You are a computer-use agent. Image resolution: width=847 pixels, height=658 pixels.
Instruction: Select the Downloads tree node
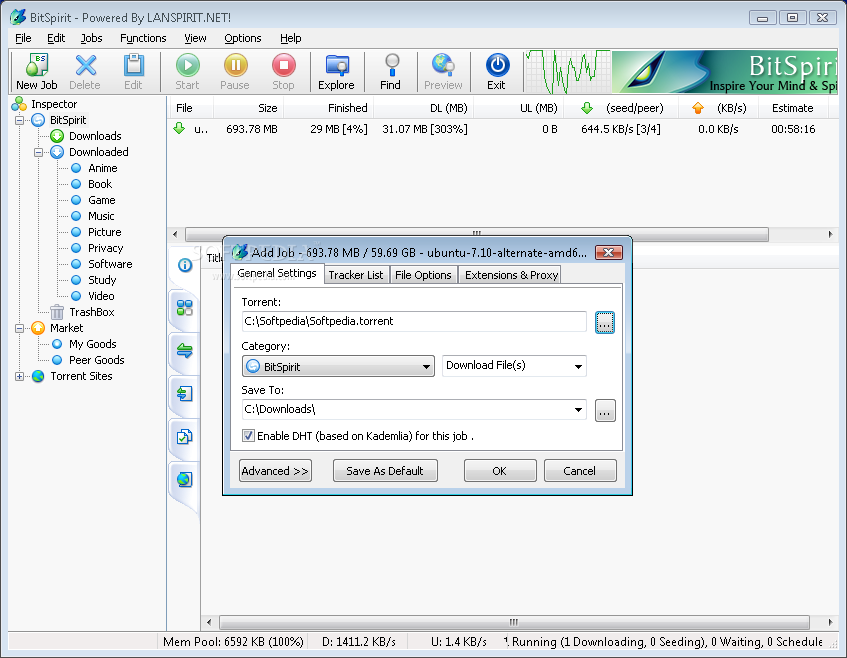click(95, 136)
